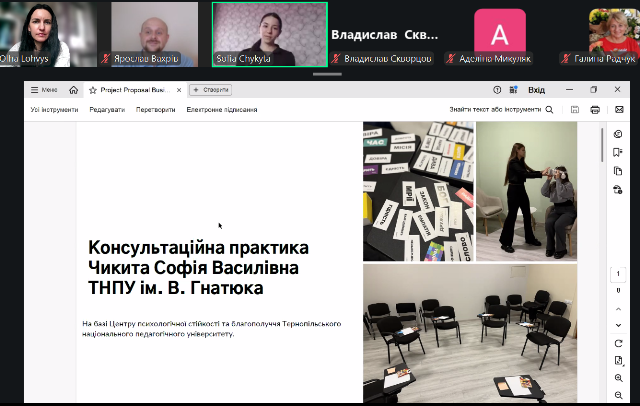Image resolution: width=640 pixels, height=406 pixels.
Task: Click the page number 1 box
Action: click(618, 274)
